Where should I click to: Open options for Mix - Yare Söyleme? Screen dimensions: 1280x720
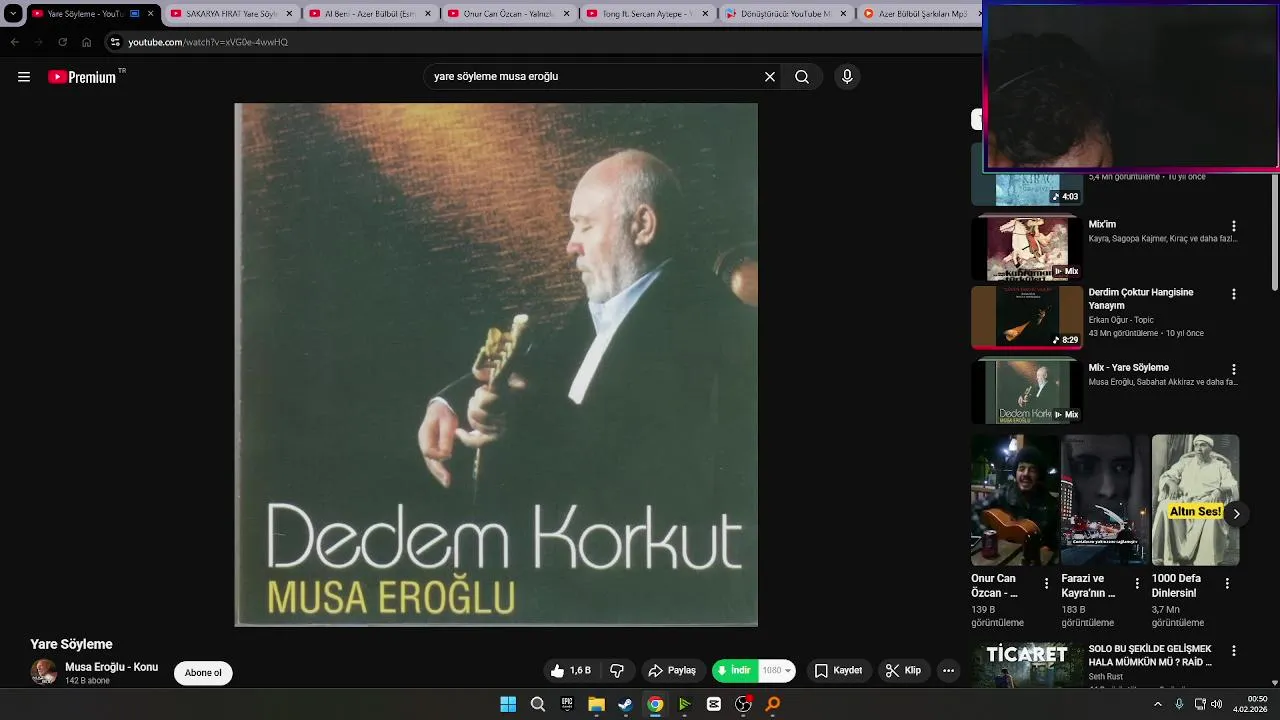pos(1233,369)
